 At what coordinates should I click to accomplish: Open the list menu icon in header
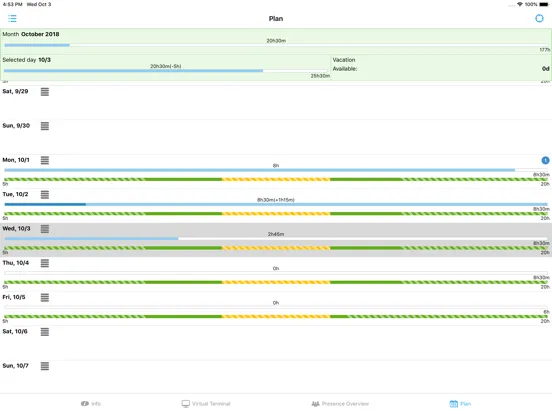click(12, 18)
